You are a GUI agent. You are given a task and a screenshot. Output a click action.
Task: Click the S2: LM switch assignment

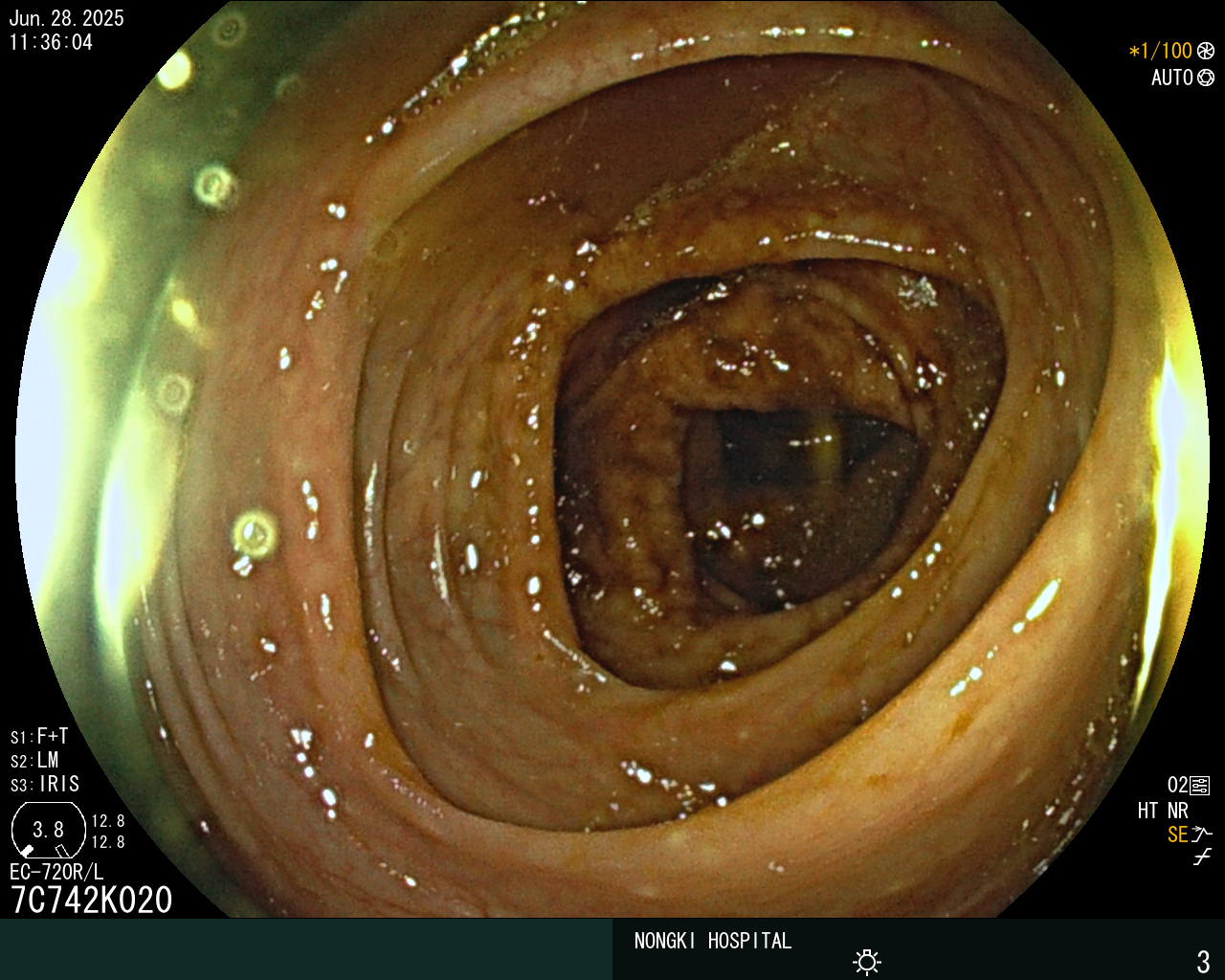pyautogui.click(x=34, y=761)
